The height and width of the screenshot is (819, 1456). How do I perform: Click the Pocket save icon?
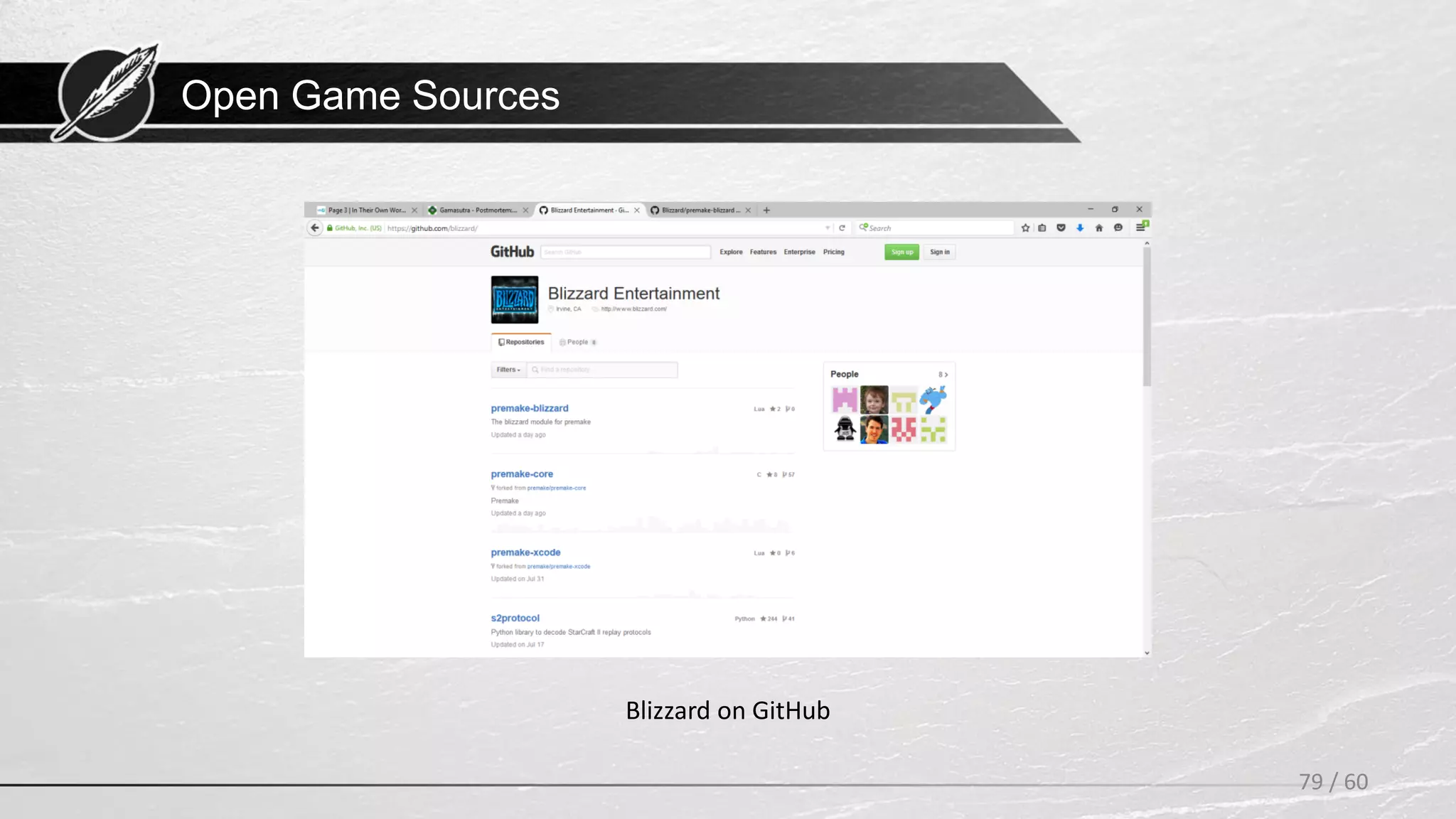pos(1061,227)
